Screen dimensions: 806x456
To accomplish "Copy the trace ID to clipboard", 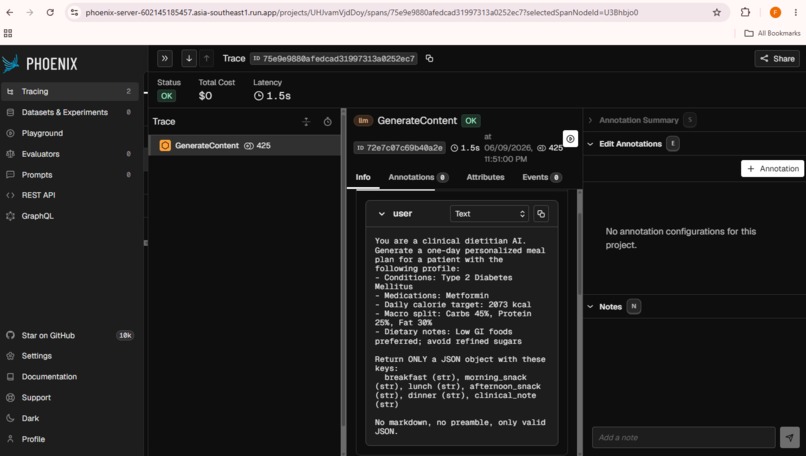I will [429, 59].
